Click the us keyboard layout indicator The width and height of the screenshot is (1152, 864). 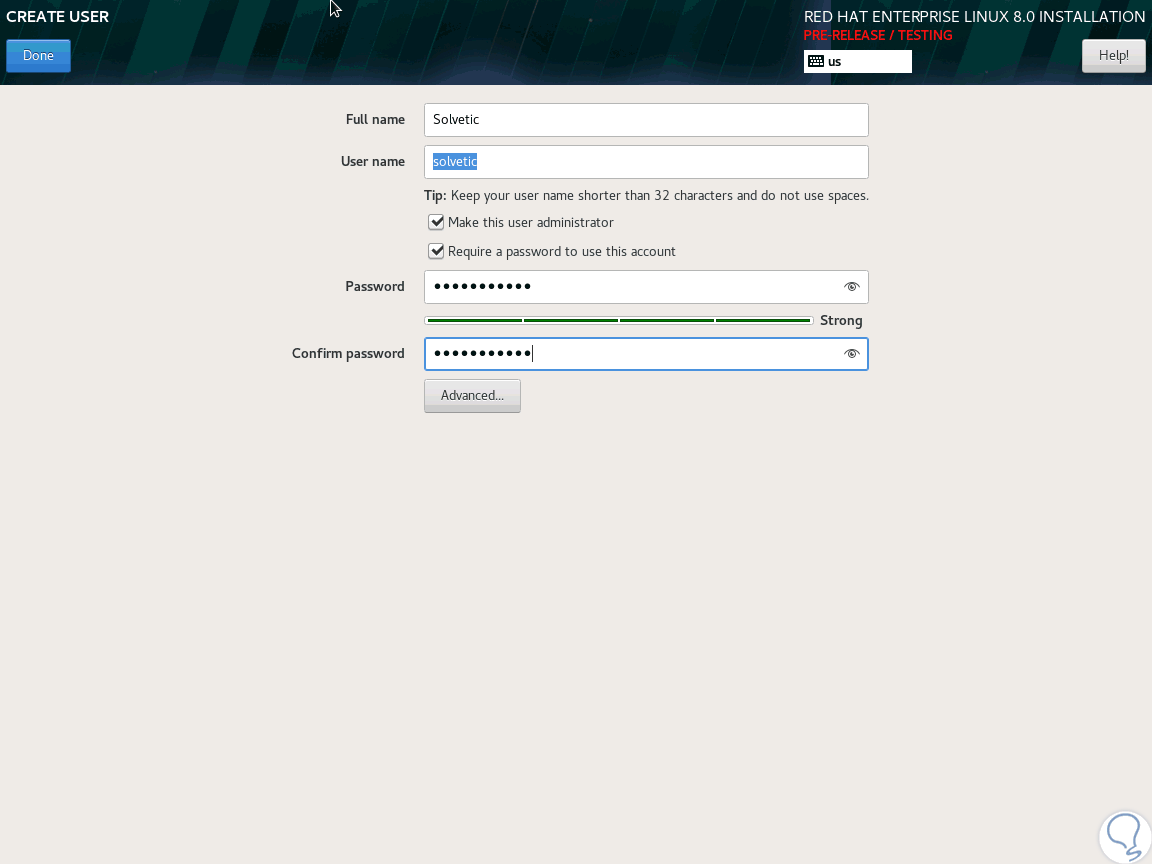(x=857, y=62)
